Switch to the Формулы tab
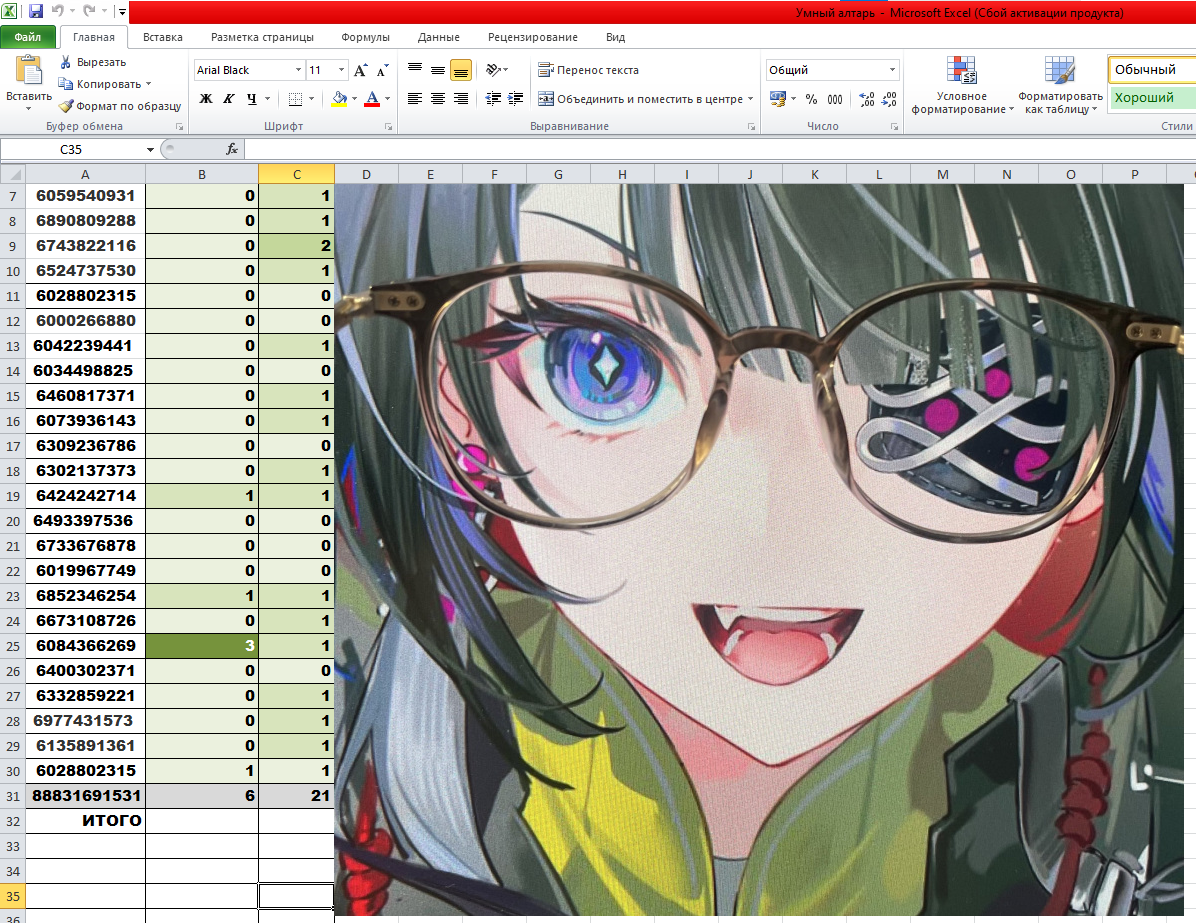The height and width of the screenshot is (923, 1196). coord(365,37)
